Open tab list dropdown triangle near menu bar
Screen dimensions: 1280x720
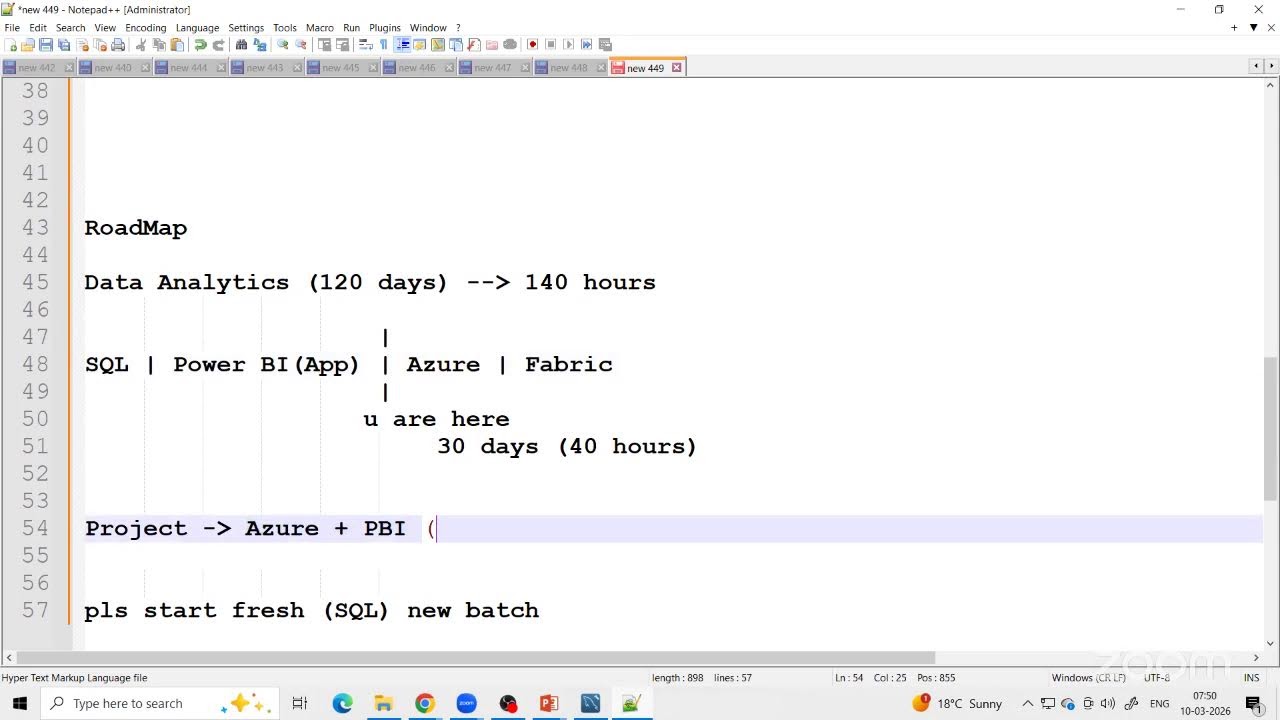(1253, 28)
